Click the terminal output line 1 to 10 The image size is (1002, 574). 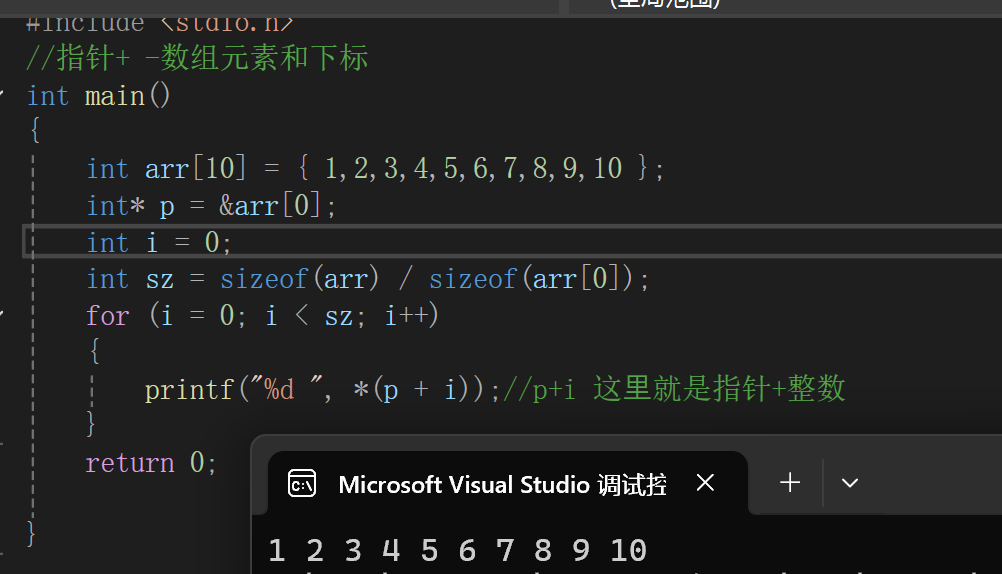[458, 551]
